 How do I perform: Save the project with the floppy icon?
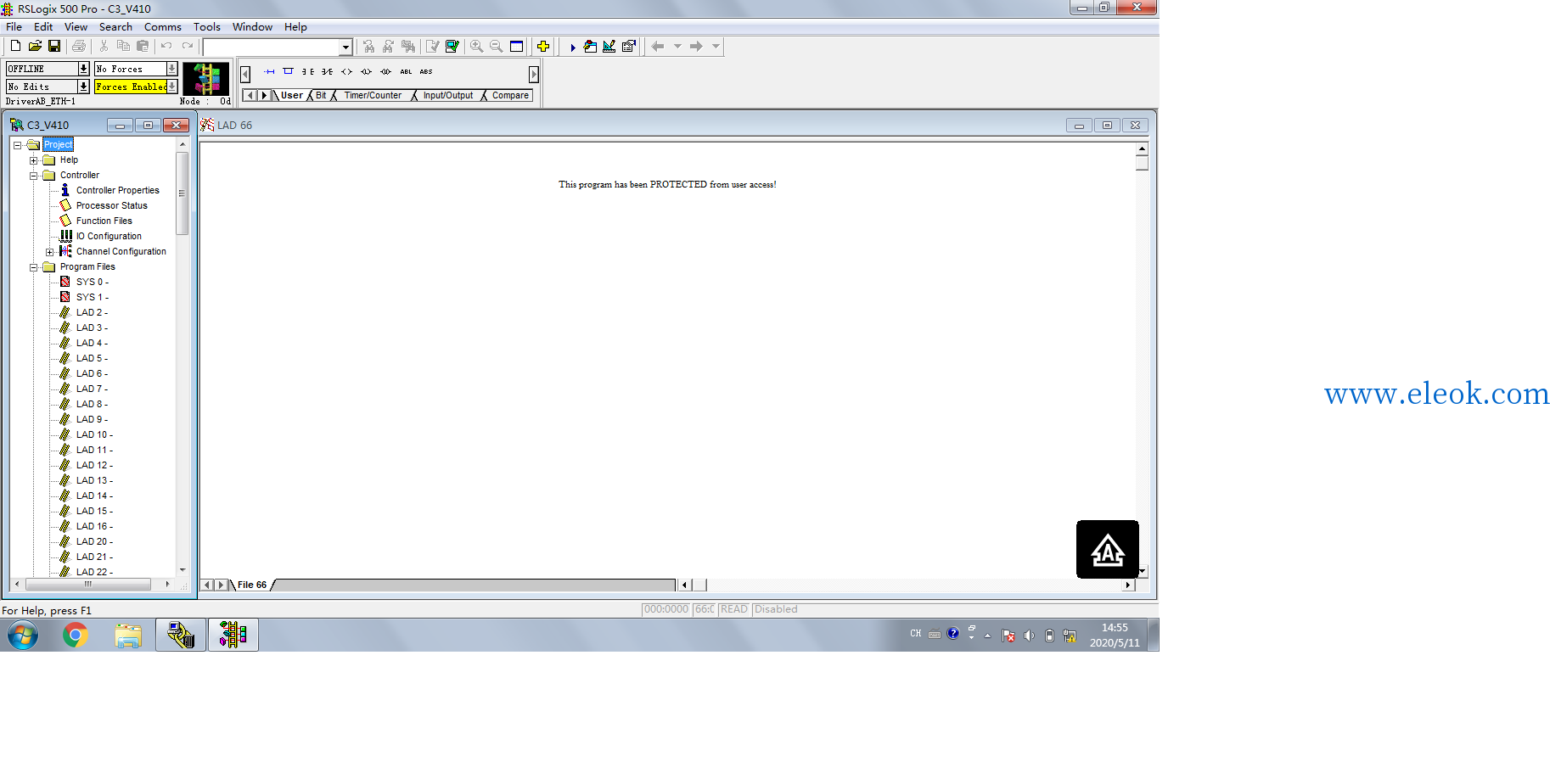coord(54,46)
